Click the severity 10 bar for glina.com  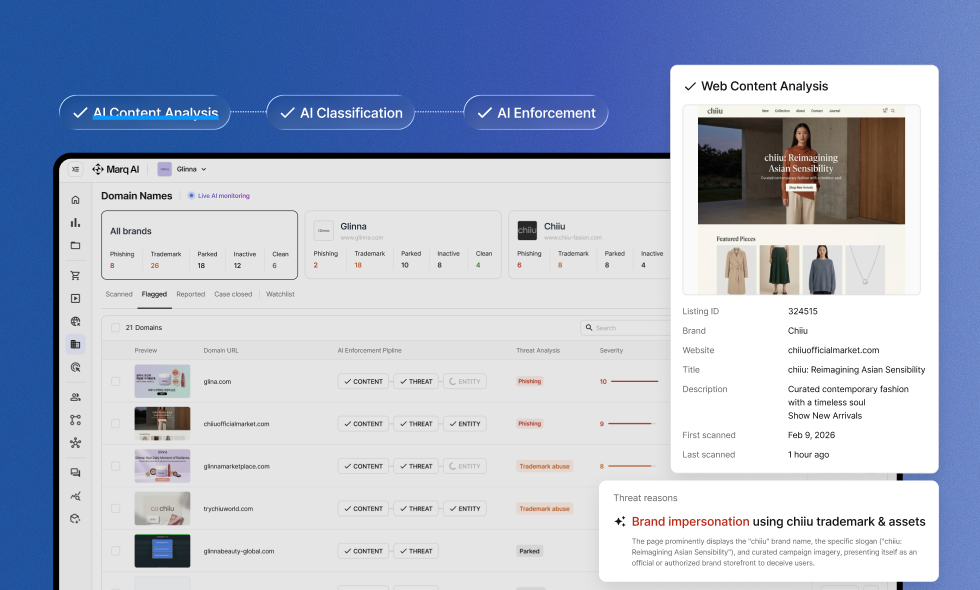pos(634,381)
